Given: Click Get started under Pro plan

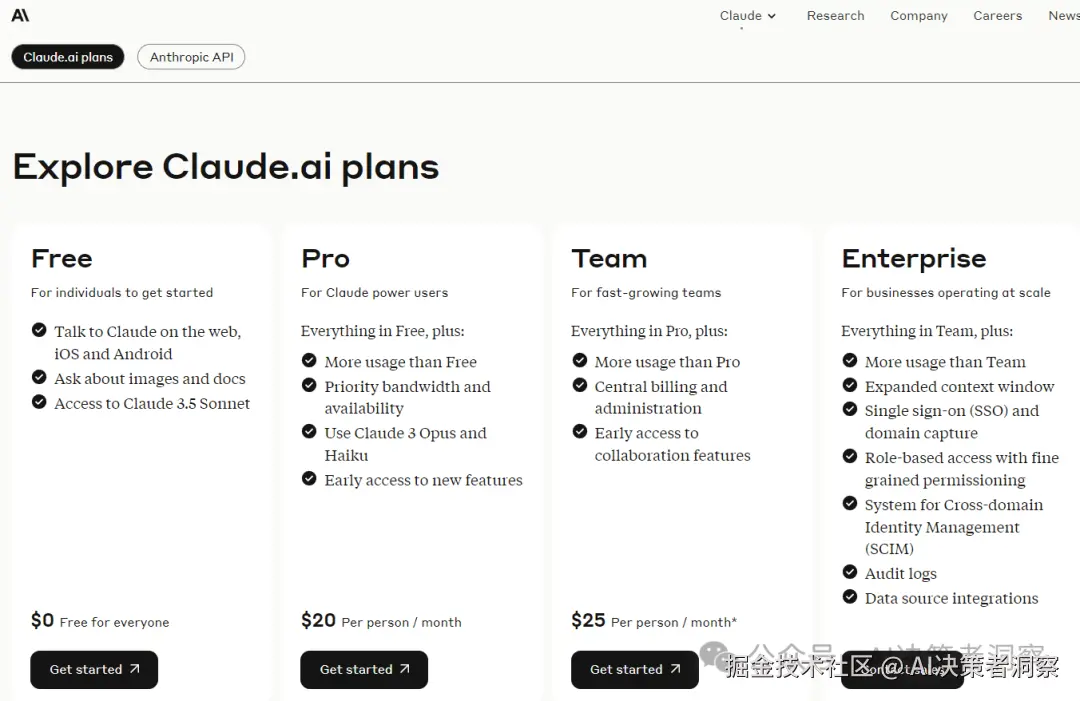Looking at the screenshot, I should 364,669.
